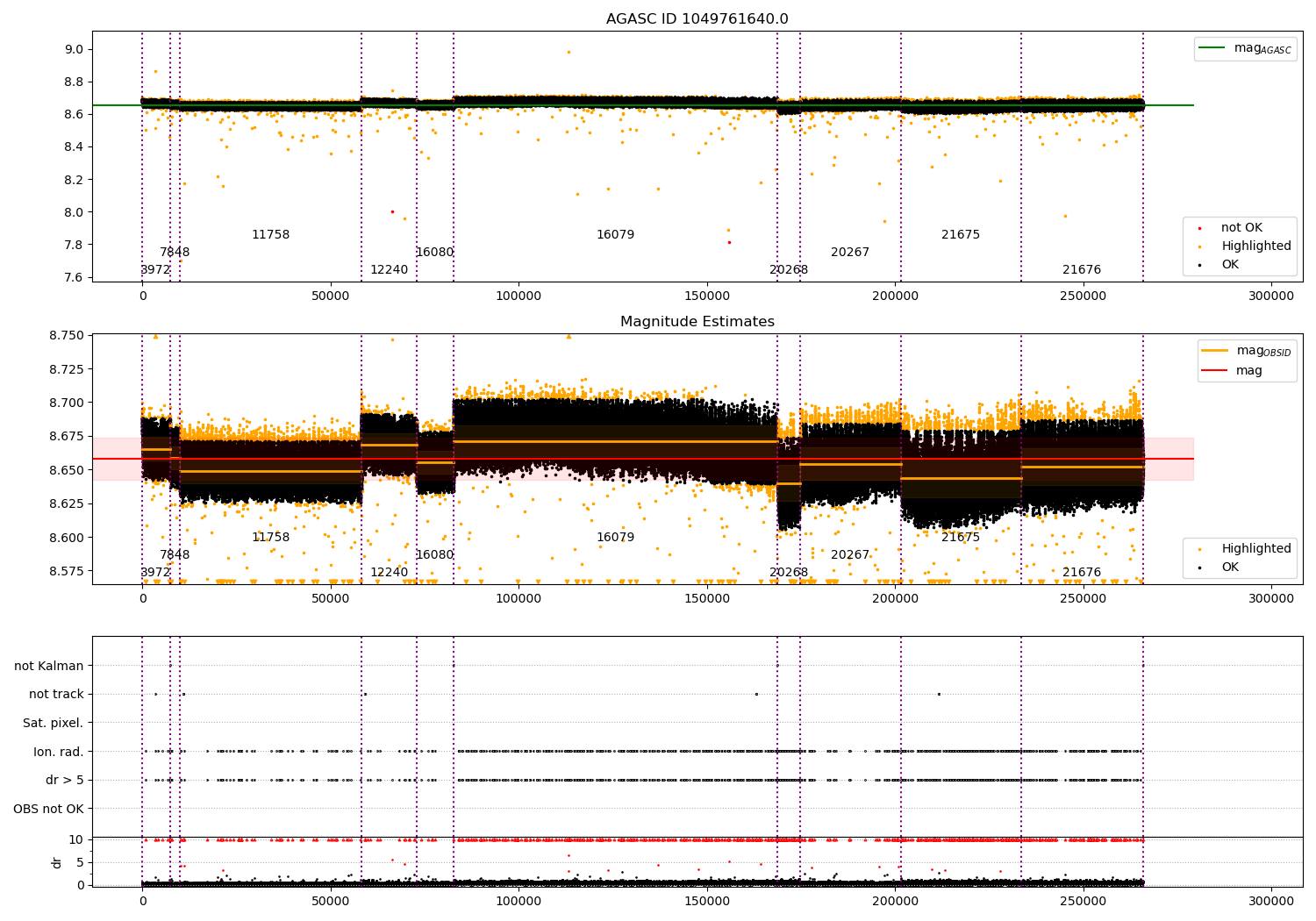Click OBSID label 11758 in Magnitude Estimates plot
The image size is (1316, 921).
point(270,538)
